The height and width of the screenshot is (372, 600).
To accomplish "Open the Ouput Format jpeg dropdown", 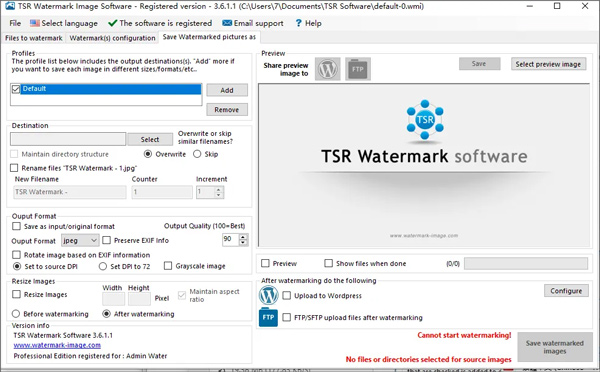I will click(80, 240).
